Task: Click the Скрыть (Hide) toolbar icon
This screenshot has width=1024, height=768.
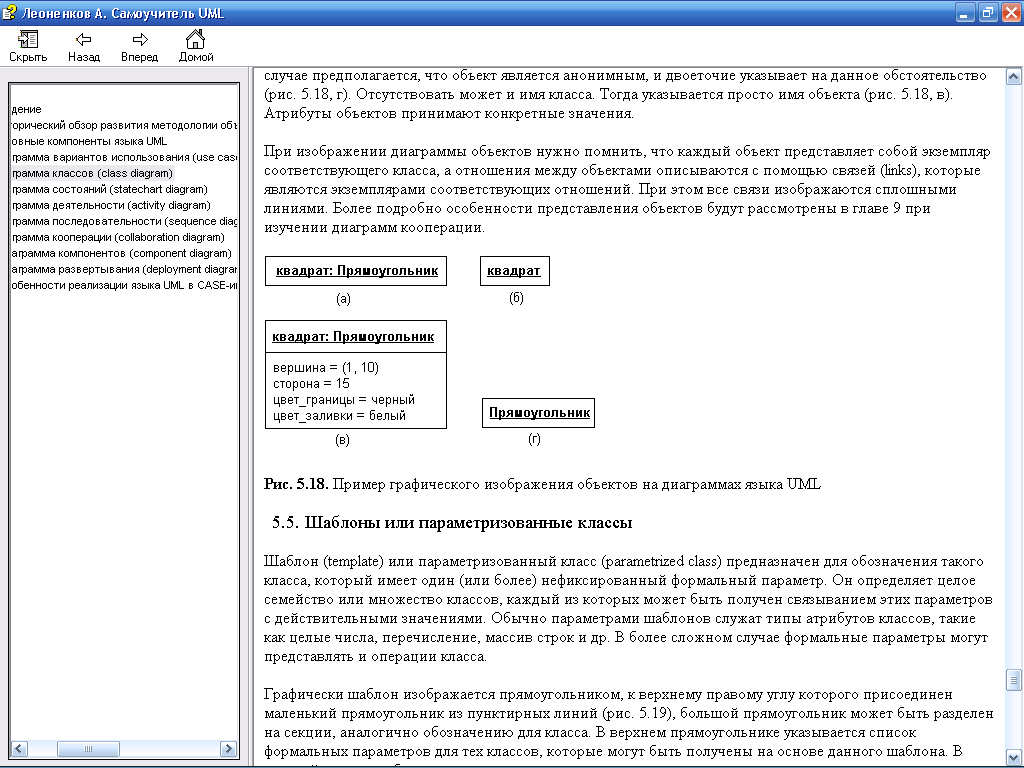Action: 28,40
